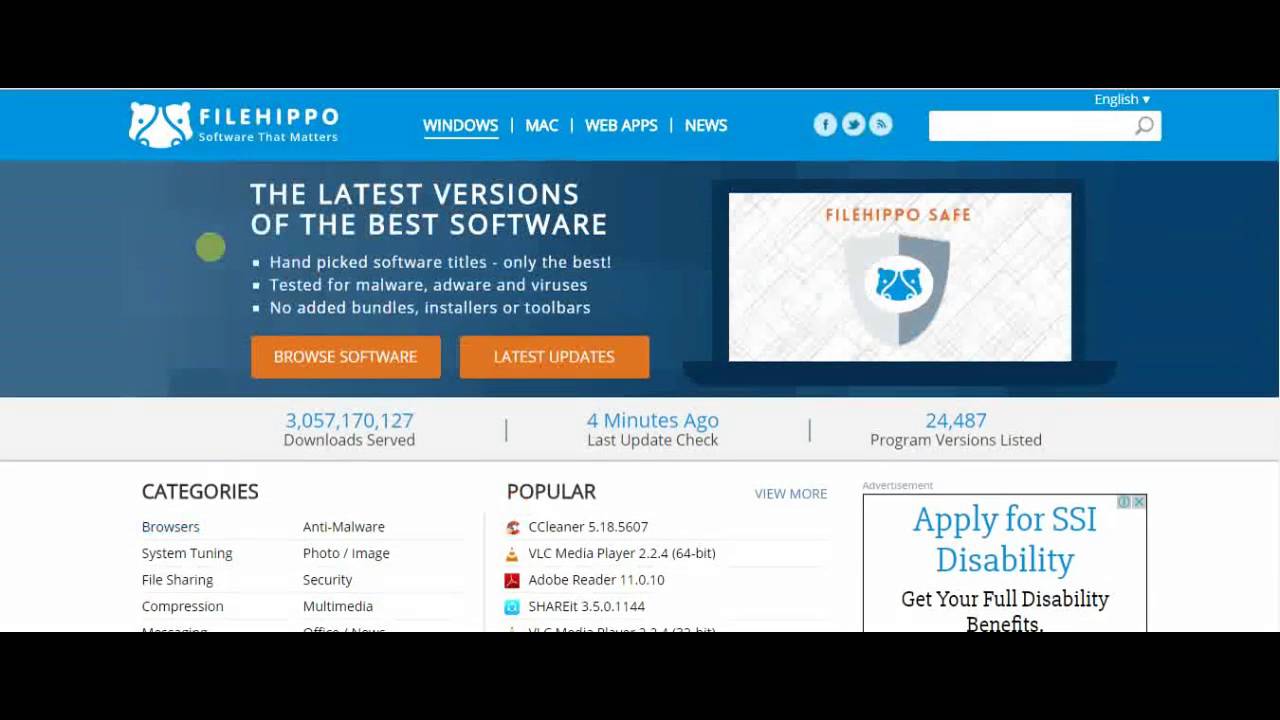Open FileHippo Twitter page icon
Screen dimensions: 1280x720
[x=853, y=124]
